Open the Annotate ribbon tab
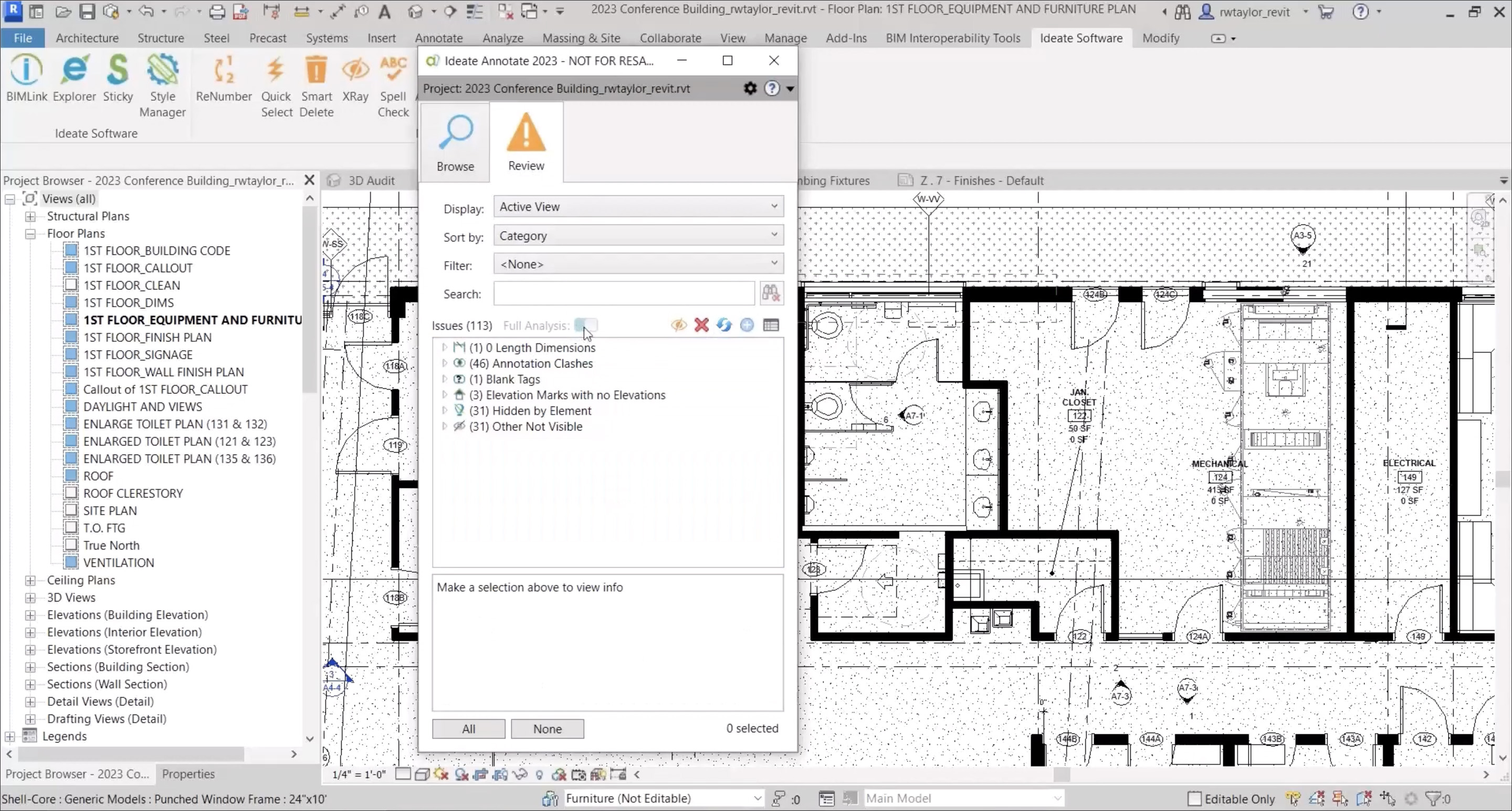1512x811 pixels. point(438,38)
